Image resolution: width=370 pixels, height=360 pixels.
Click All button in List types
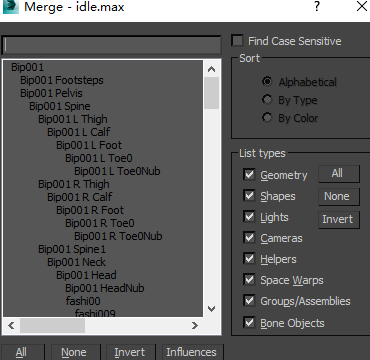tap(339, 174)
